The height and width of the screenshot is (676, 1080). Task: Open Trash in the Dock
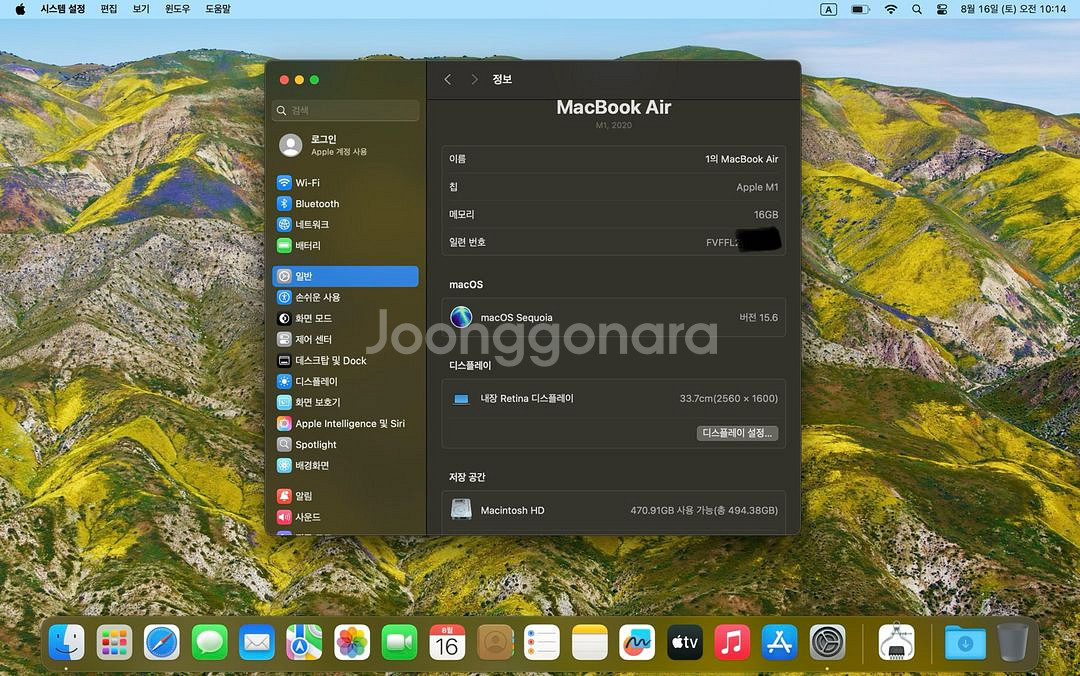[1012, 642]
